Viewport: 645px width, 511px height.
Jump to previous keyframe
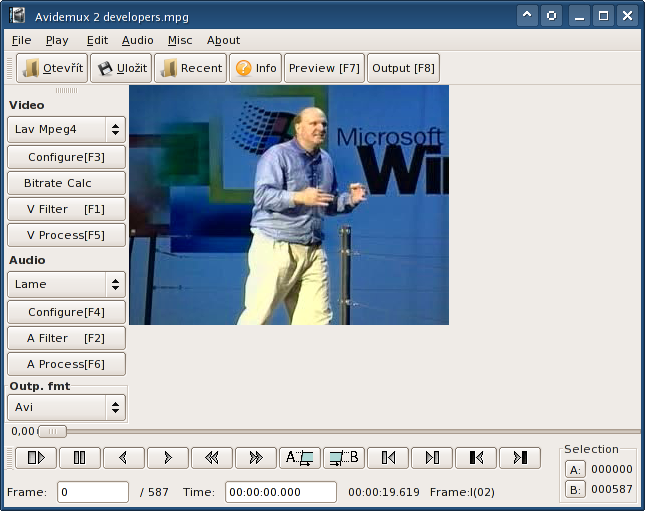pos(212,458)
